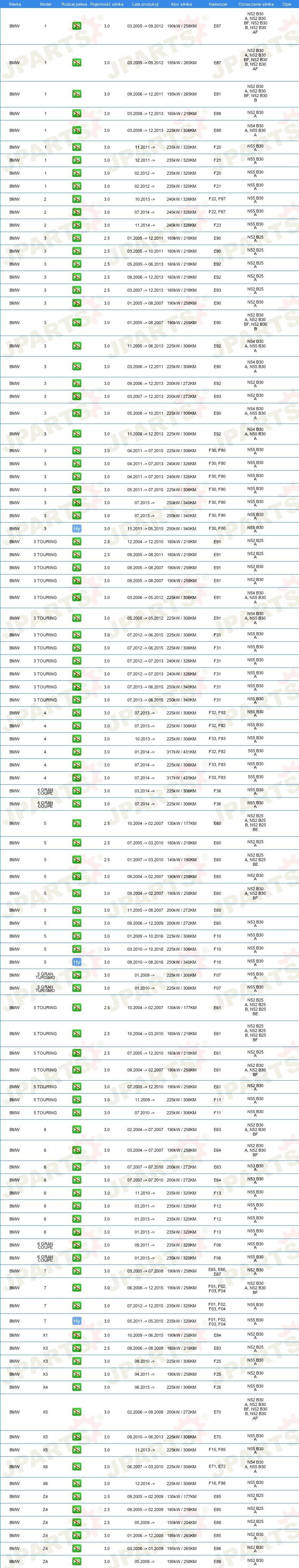Image resolution: width=299 pixels, height=1568 pixels.
Task: Select the 09.2006 -> 08.2008 production years cell
Action: pos(145,1348)
